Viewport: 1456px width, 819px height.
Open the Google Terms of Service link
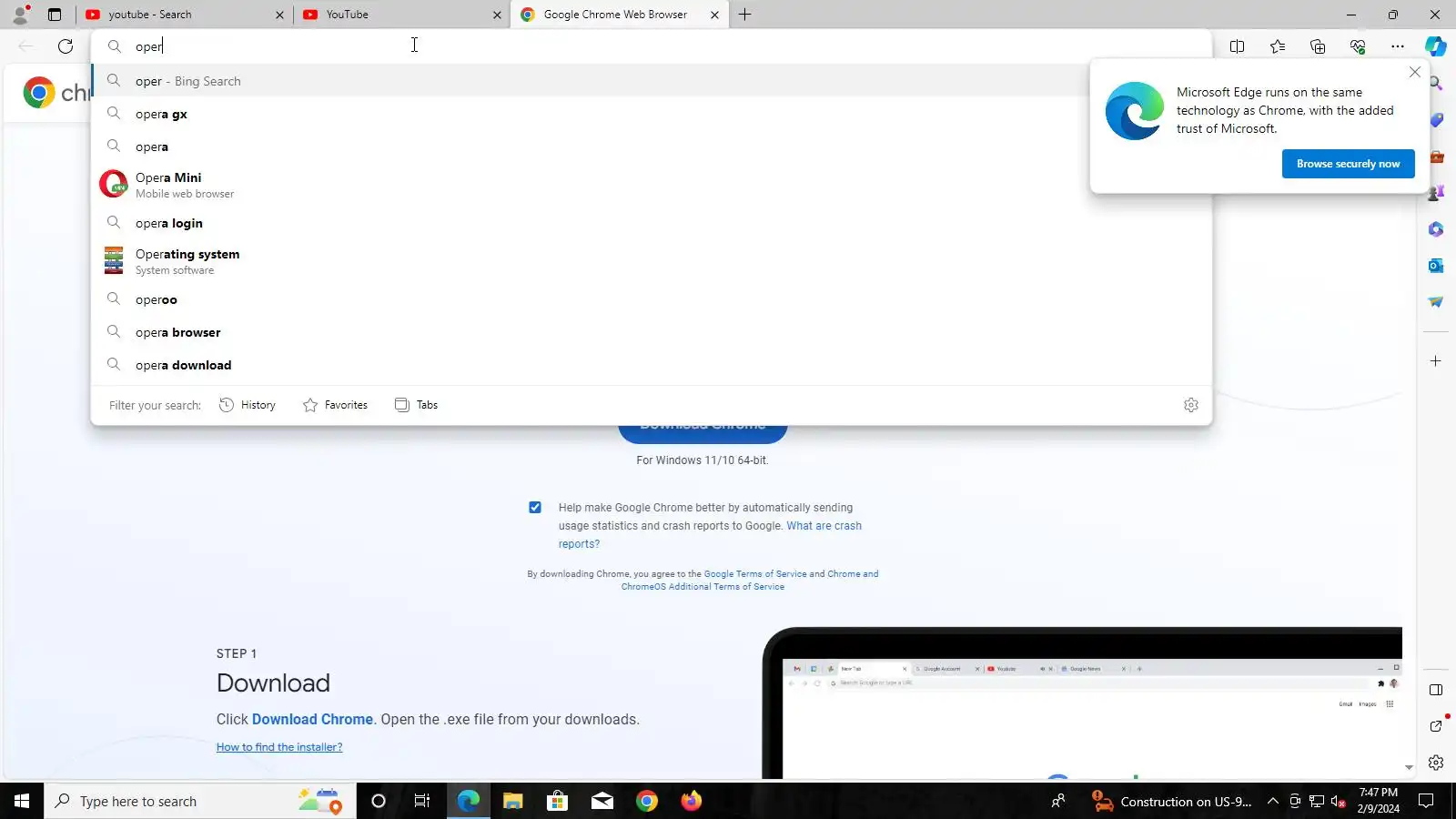[x=755, y=574]
